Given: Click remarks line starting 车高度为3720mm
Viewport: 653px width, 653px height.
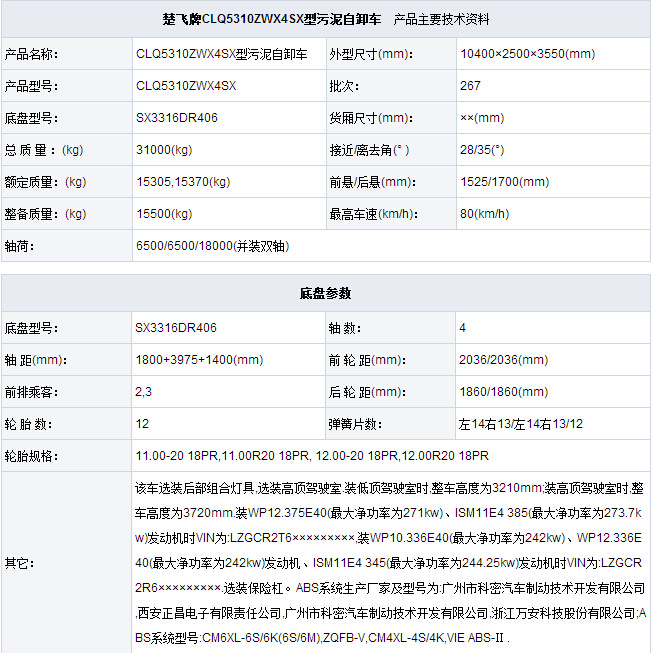Looking at the screenshot, I should tap(388, 513).
